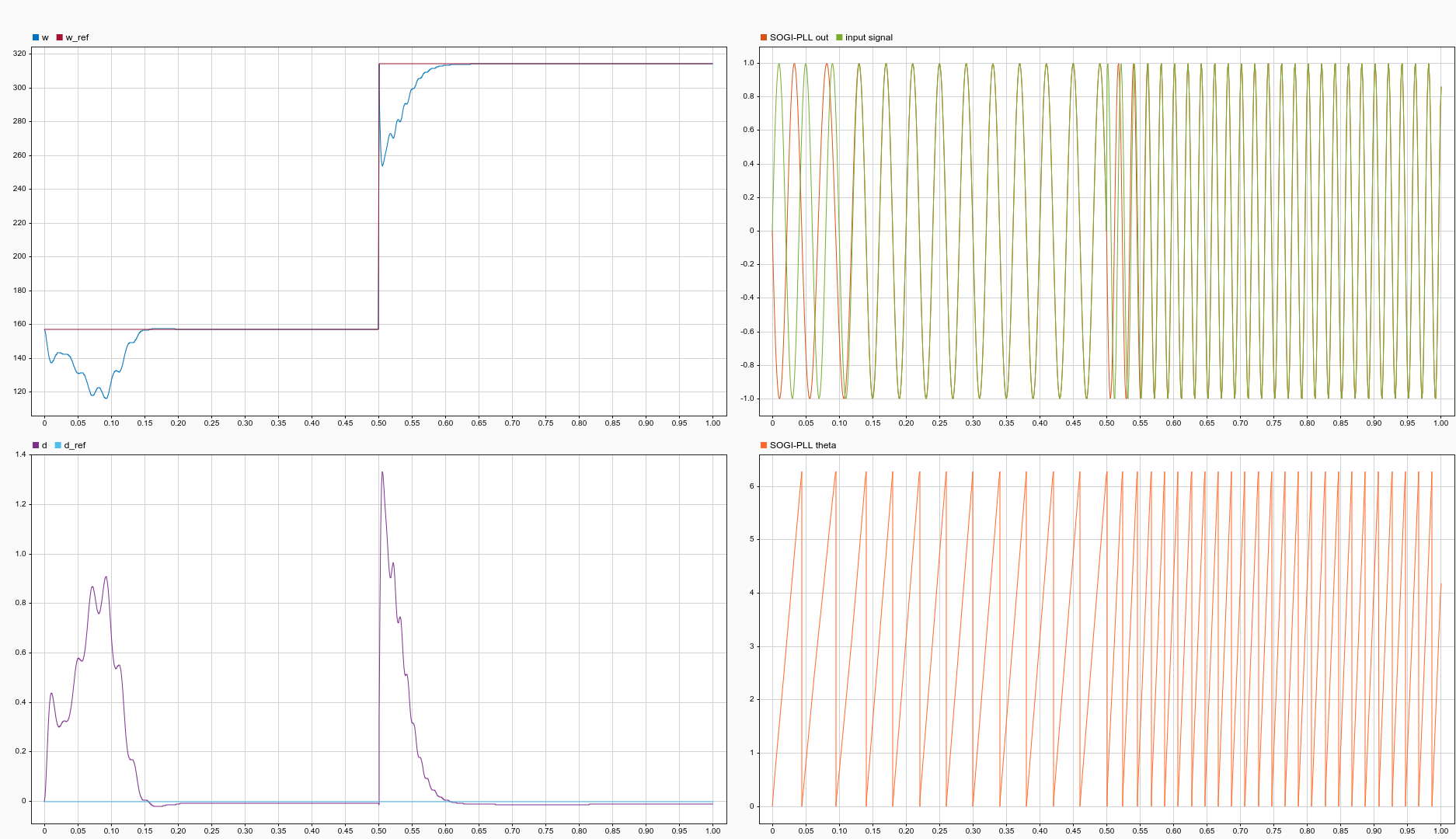1456x839 pixels.
Task: Click the 6 y-axis tick in theta plot
Action: 751,486
